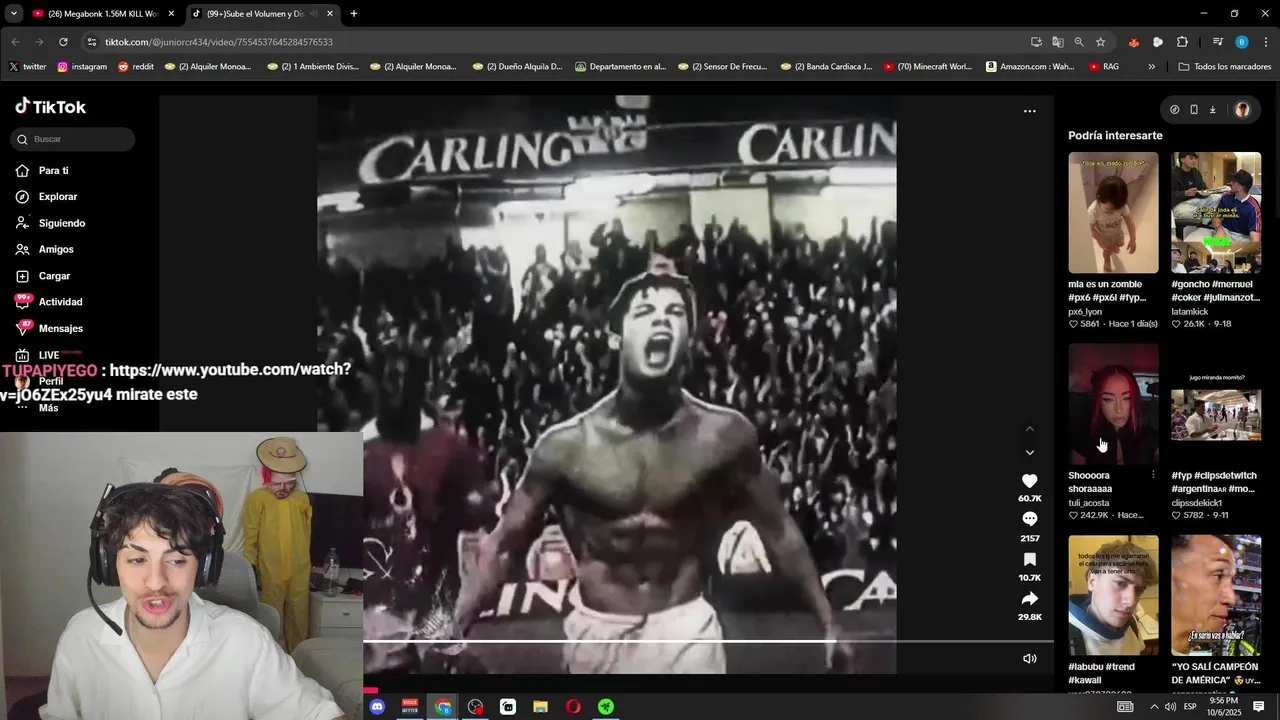Seek along the video progress bar
The image size is (1280, 720).
[708, 641]
